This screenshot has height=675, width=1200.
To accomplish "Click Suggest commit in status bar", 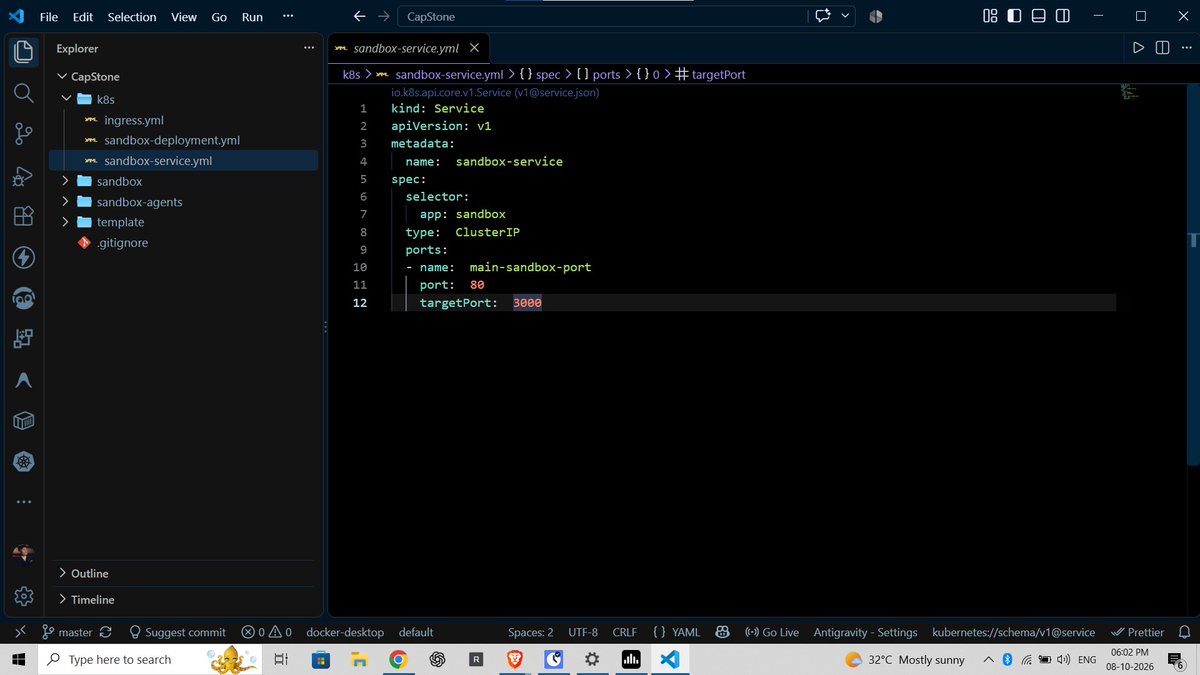I will (x=177, y=632).
